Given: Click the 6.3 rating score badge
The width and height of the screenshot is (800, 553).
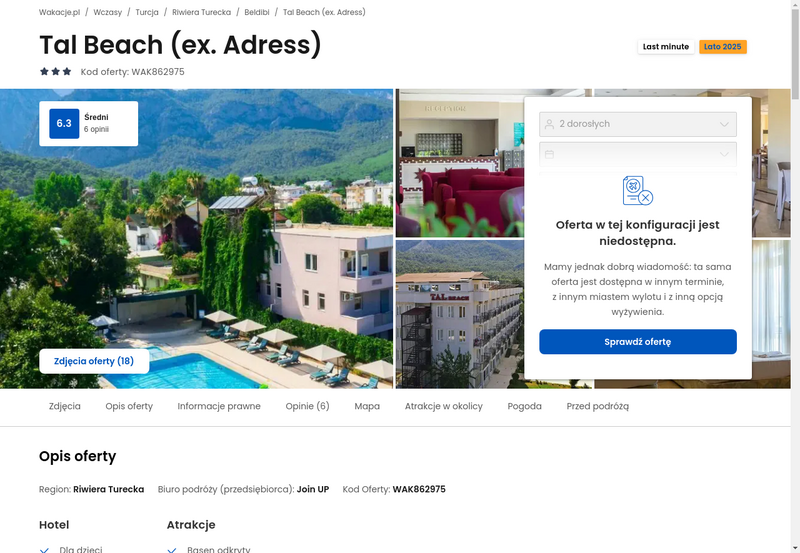Looking at the screenshot, I should coord(64,123).
